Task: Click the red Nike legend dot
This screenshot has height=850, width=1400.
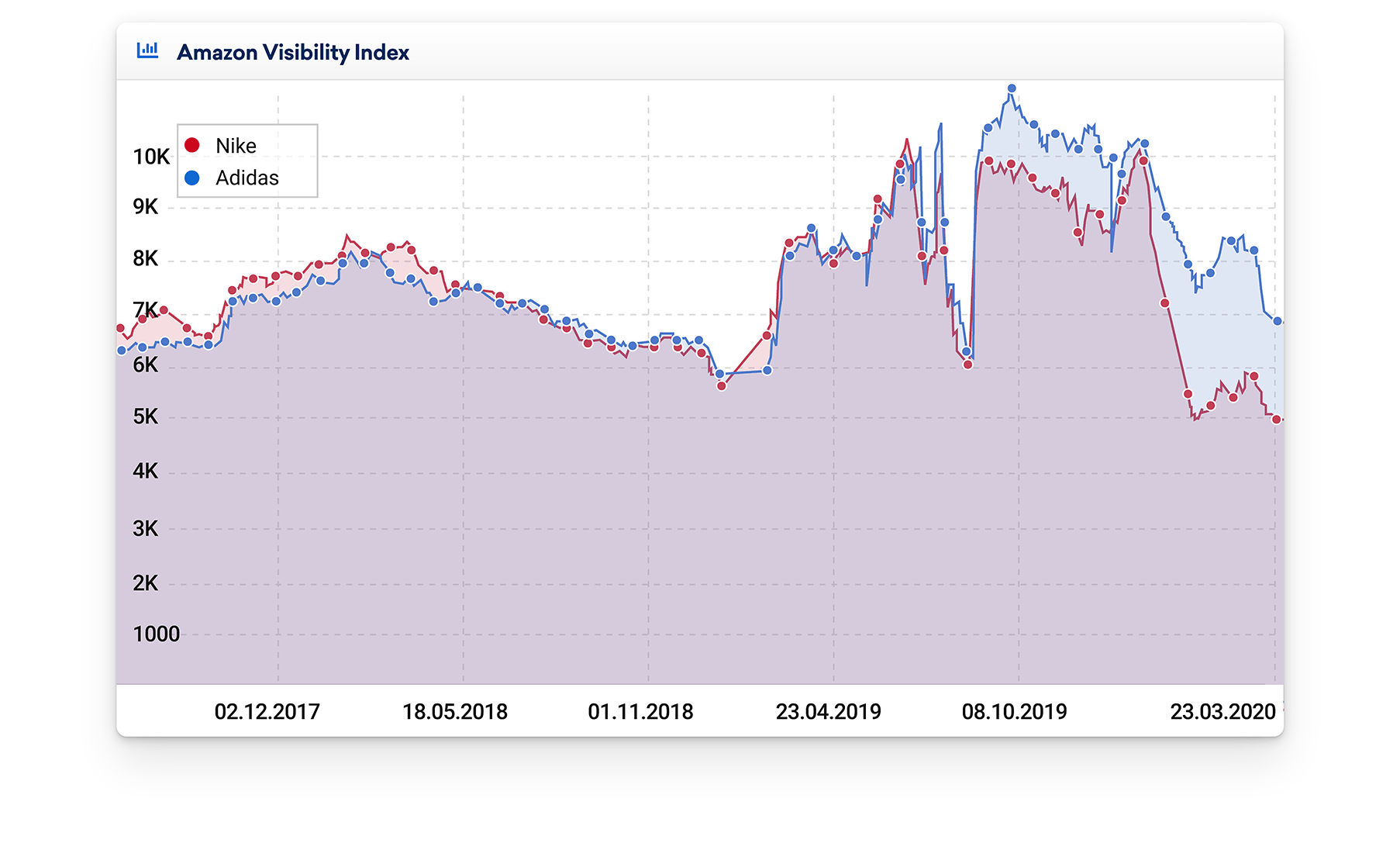Action: tap(192, 145)
